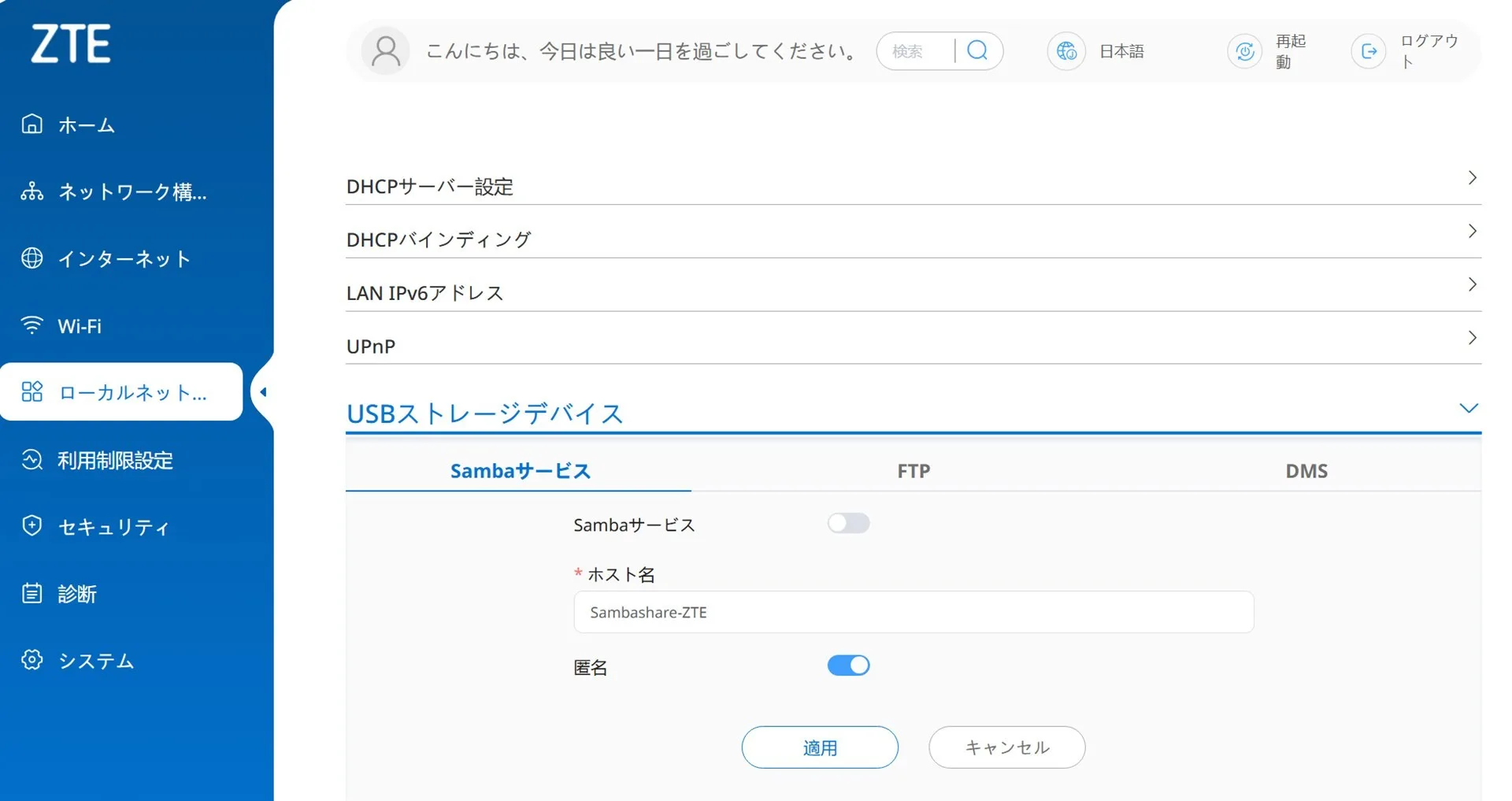Switch to the FTP tab
The height and width of the screenshot is (801, 1512).
(x=913, y=471)
